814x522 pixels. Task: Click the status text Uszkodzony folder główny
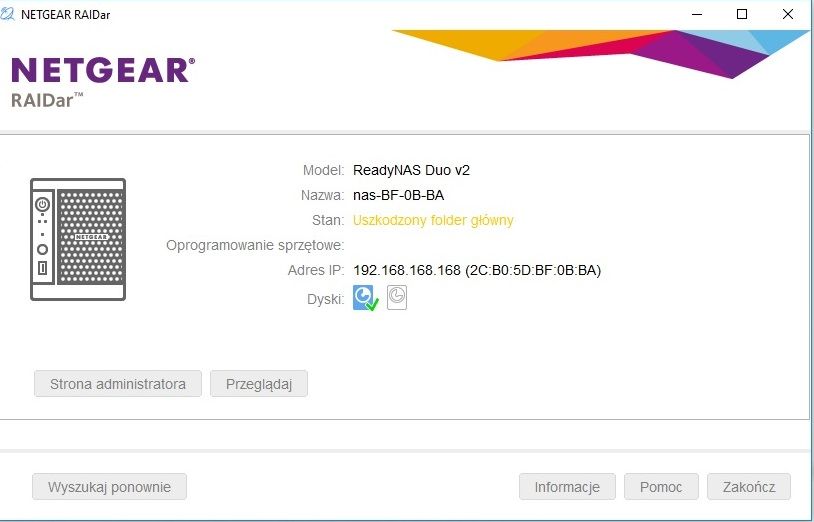433,221
